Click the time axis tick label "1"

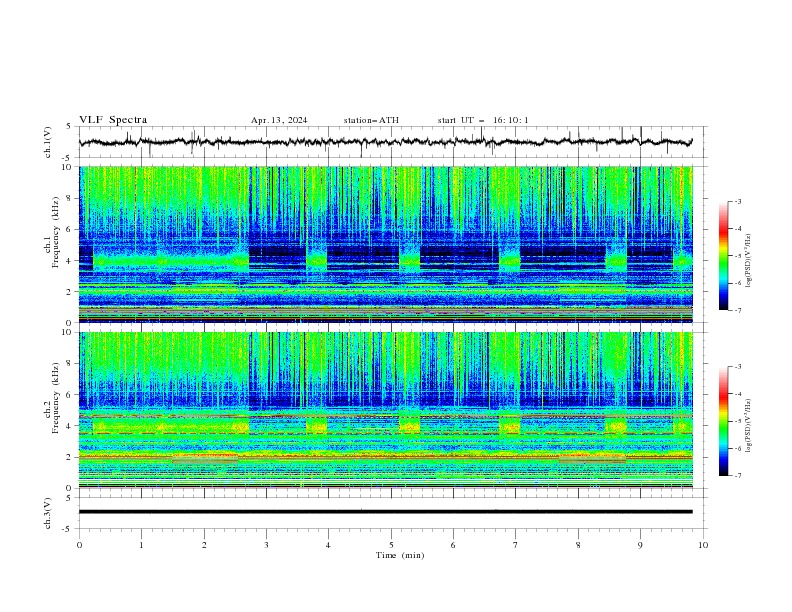coord(141,545)
